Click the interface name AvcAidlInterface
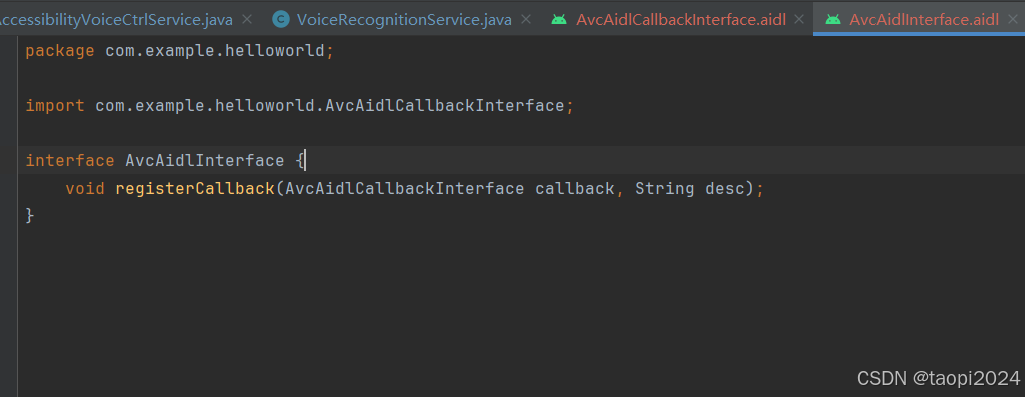Image resolution: width=1025 pixels, height=397 pixels. 205,160
